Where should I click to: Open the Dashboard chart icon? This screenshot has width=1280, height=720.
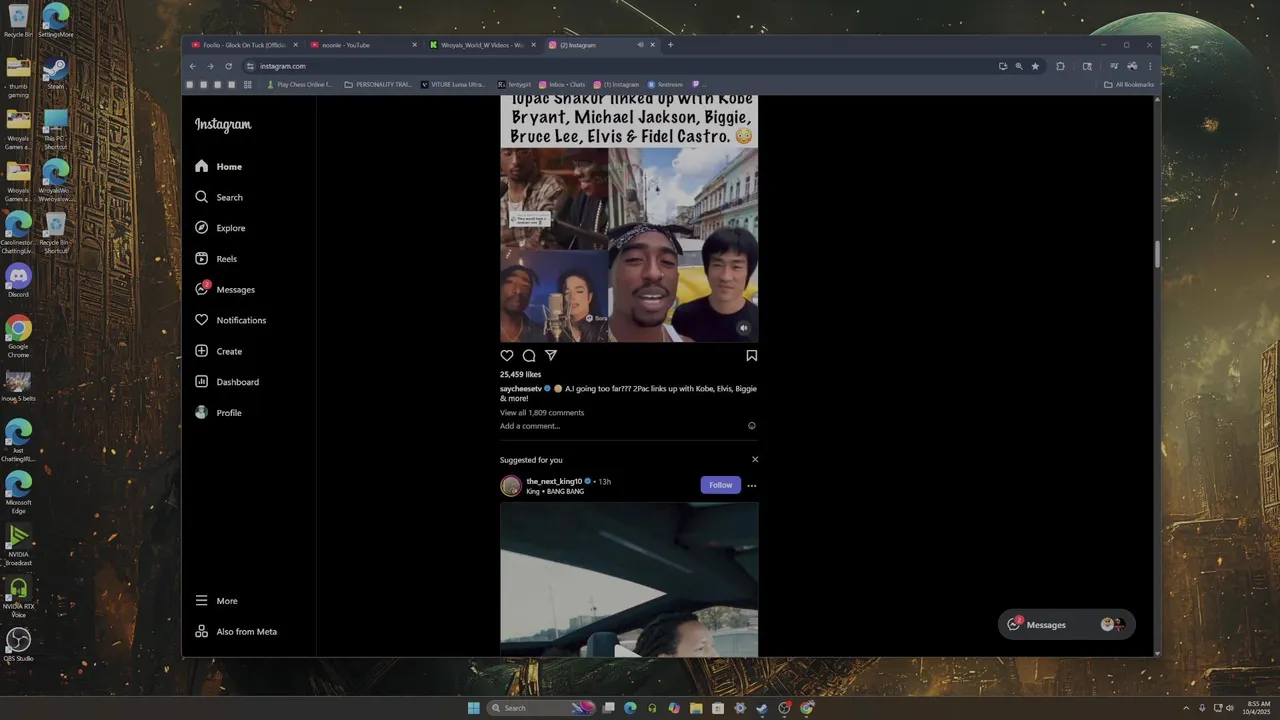pyautogui.click(x=202, y=382)
